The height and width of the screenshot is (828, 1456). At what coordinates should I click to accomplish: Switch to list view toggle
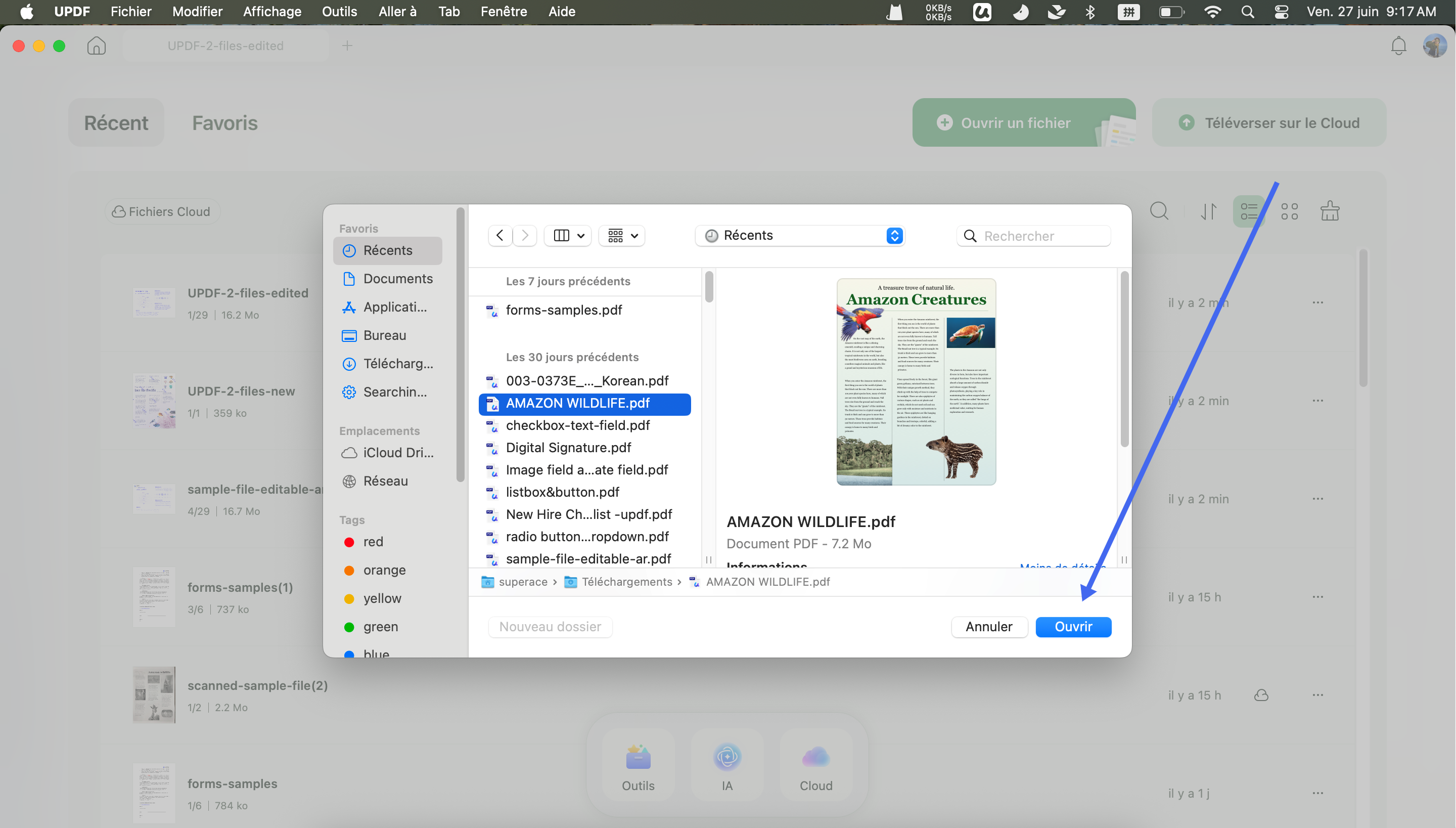click(x=1249, y=211)
